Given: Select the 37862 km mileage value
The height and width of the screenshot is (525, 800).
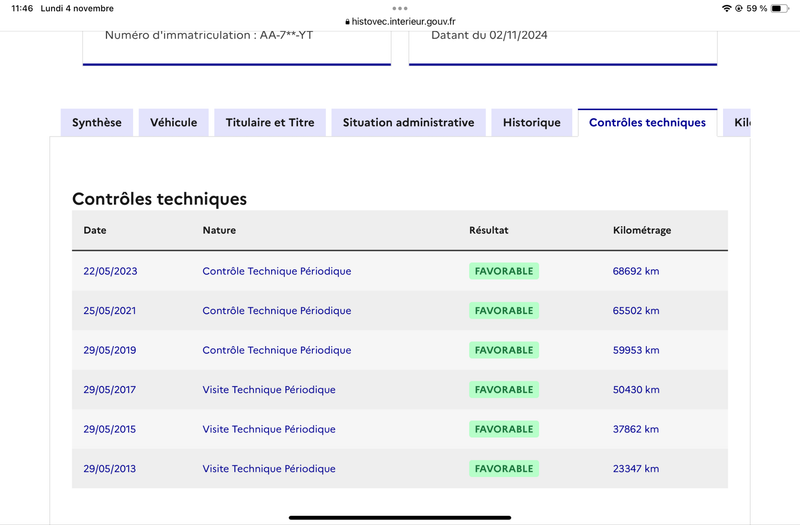Looking at the screenshot, I should 636,429.
